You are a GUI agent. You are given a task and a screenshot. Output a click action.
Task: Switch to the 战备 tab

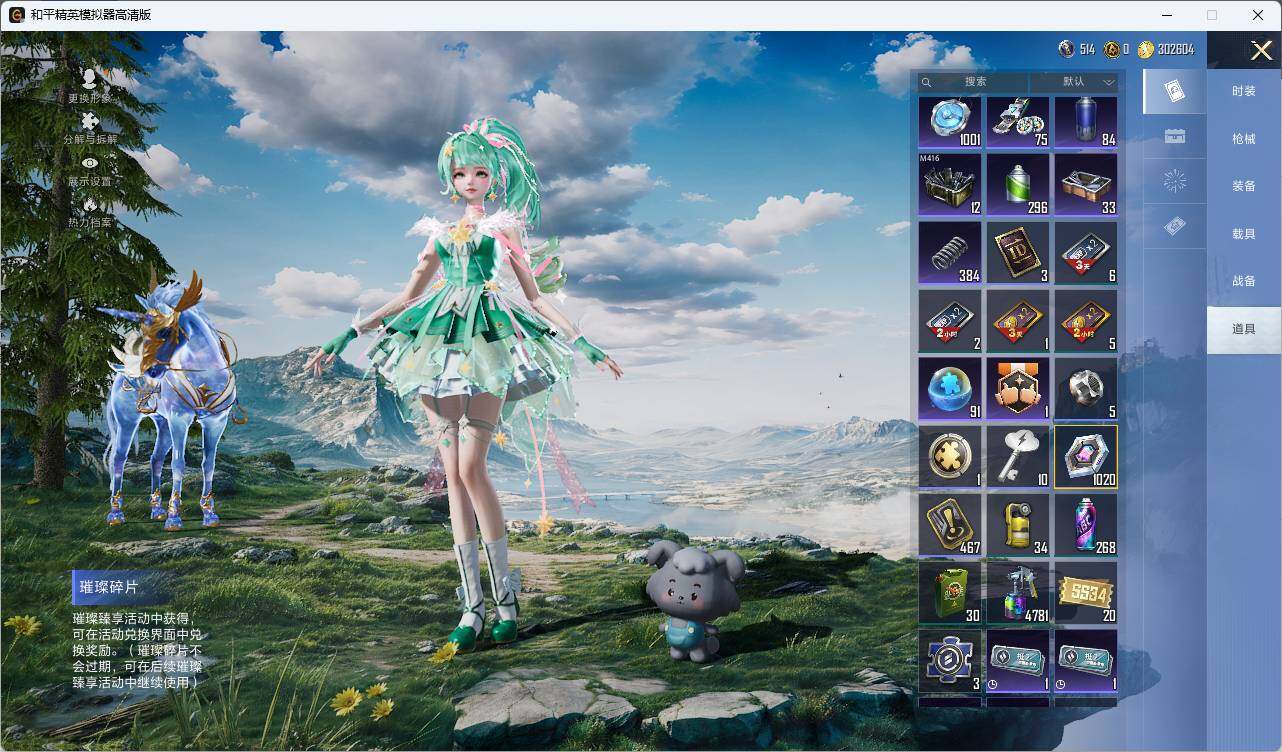pyautogui.click(x=1243, y=281)
